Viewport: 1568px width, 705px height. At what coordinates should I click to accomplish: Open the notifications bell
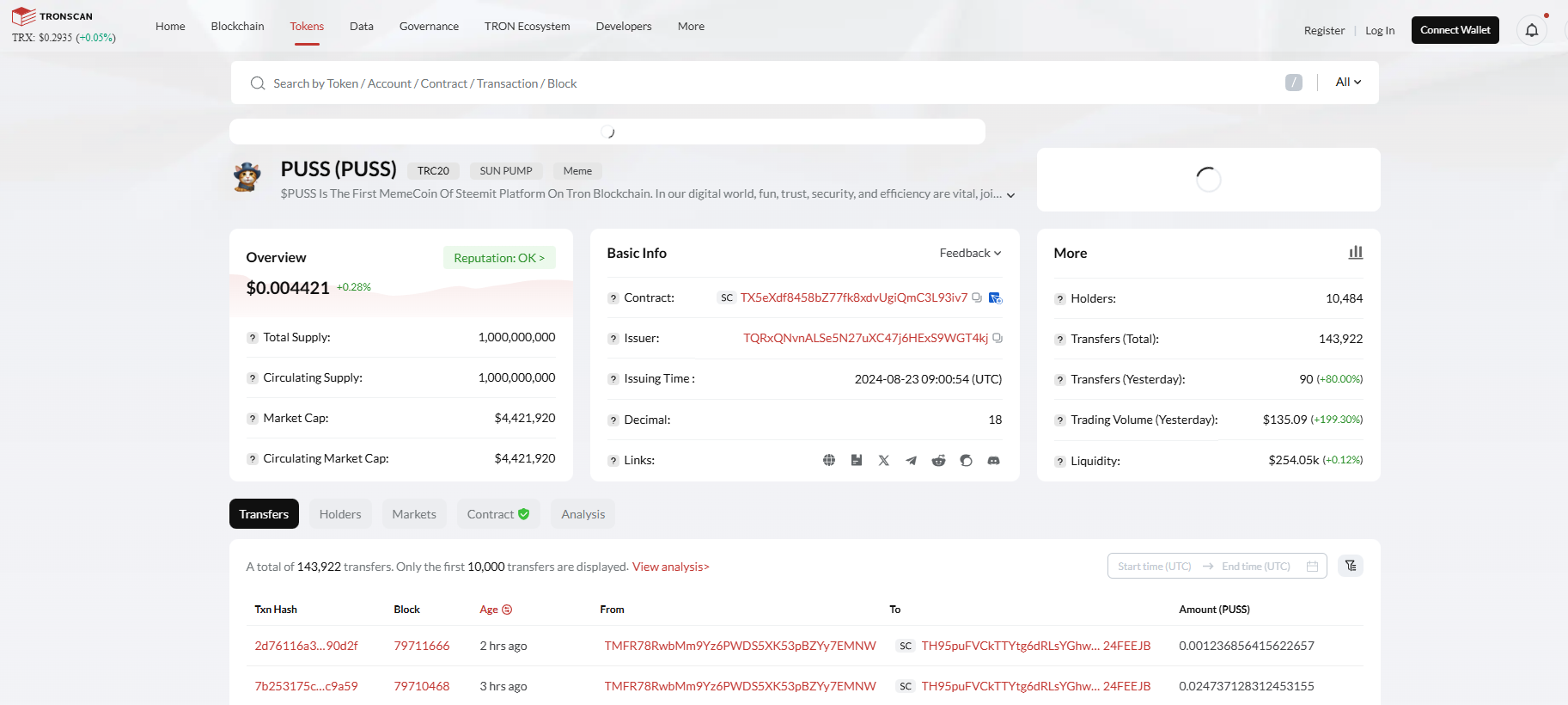(x=1532, y=30)
